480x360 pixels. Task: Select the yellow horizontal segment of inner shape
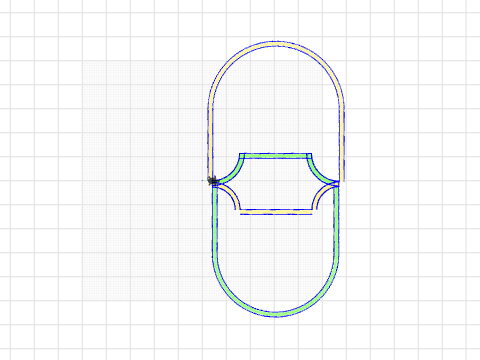[276, 212]
